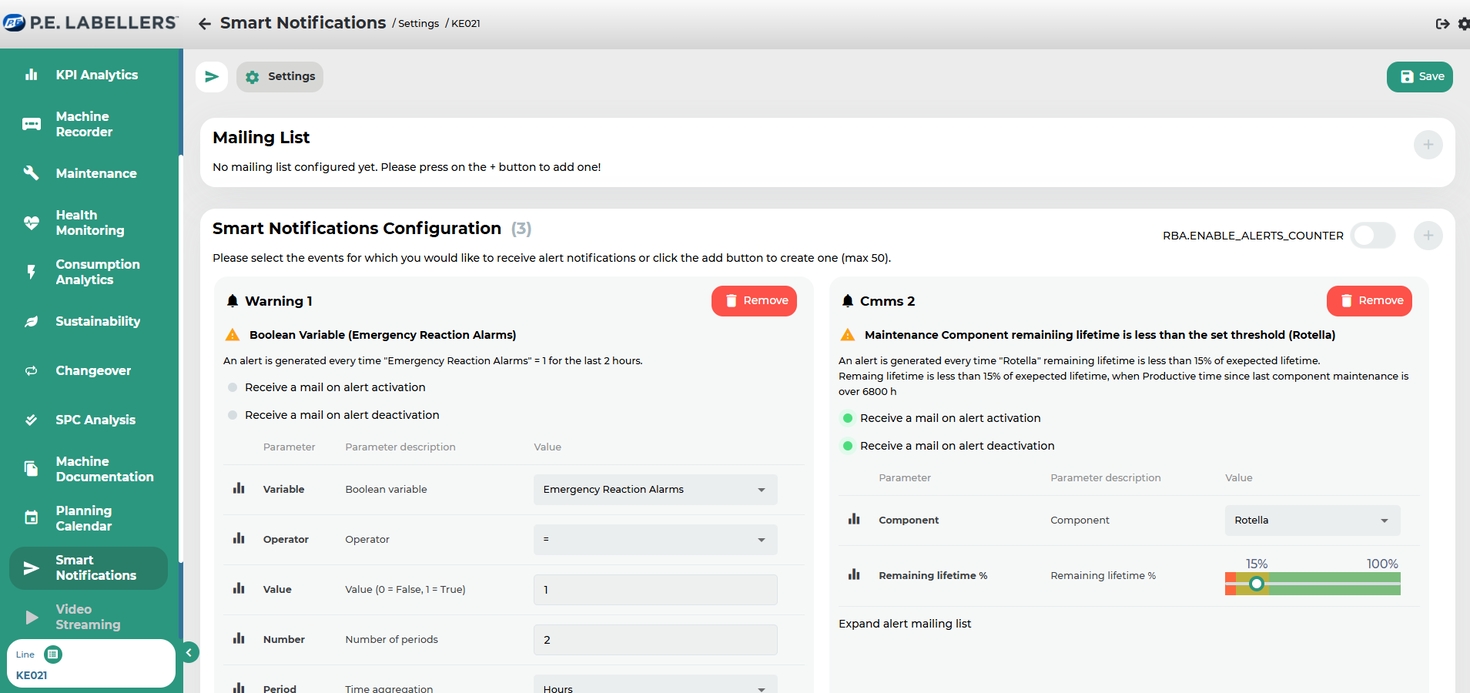Click the Remaining lifetime slider handle

click(x=1257, y=584)
